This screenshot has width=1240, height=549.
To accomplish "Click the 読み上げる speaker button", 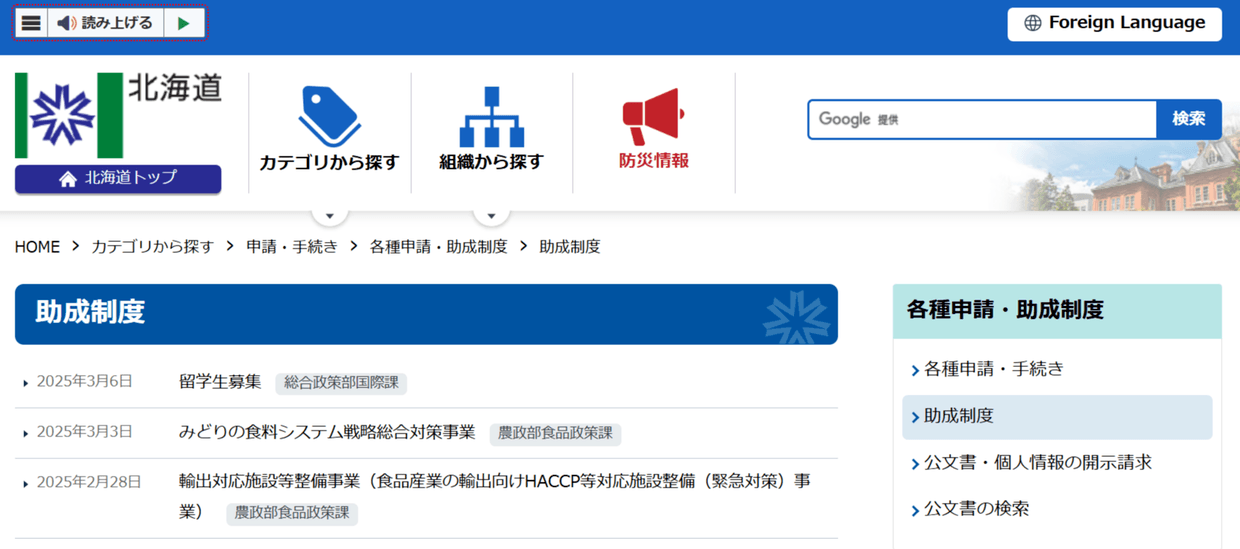I will tap(105, 23).
